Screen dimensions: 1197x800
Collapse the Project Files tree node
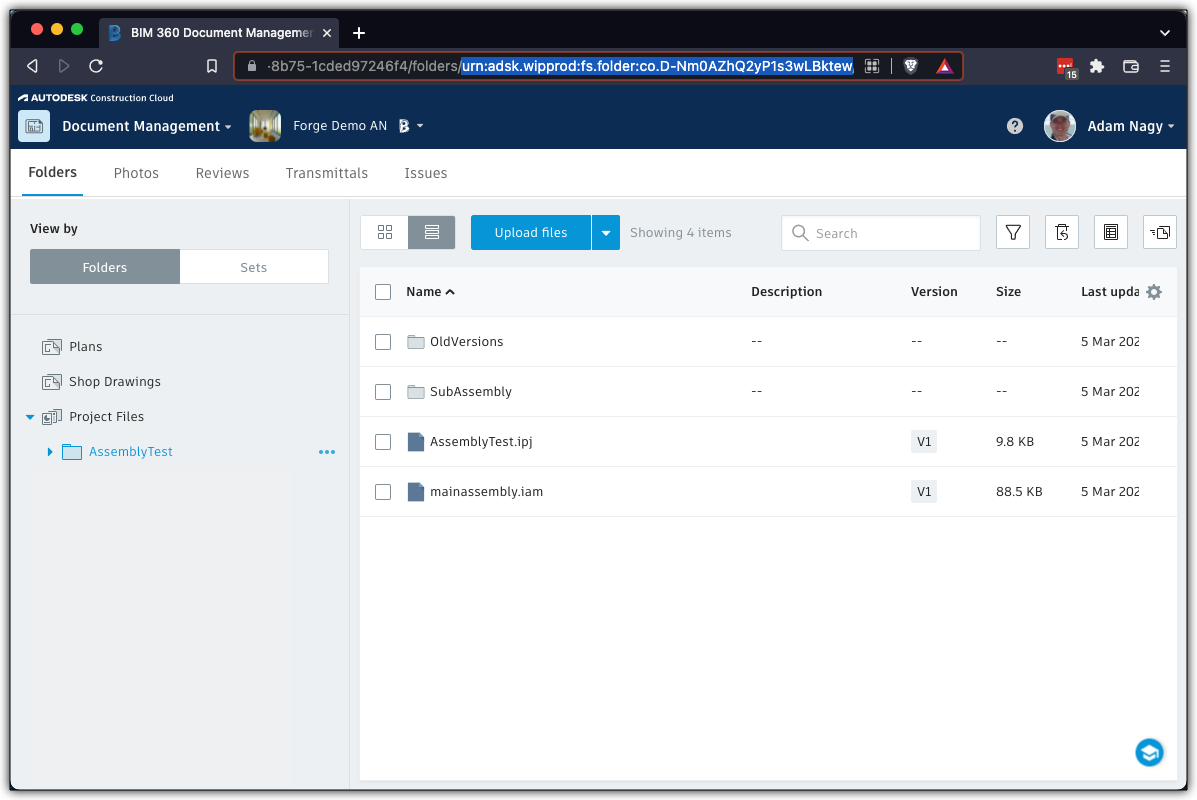(30, 416)
